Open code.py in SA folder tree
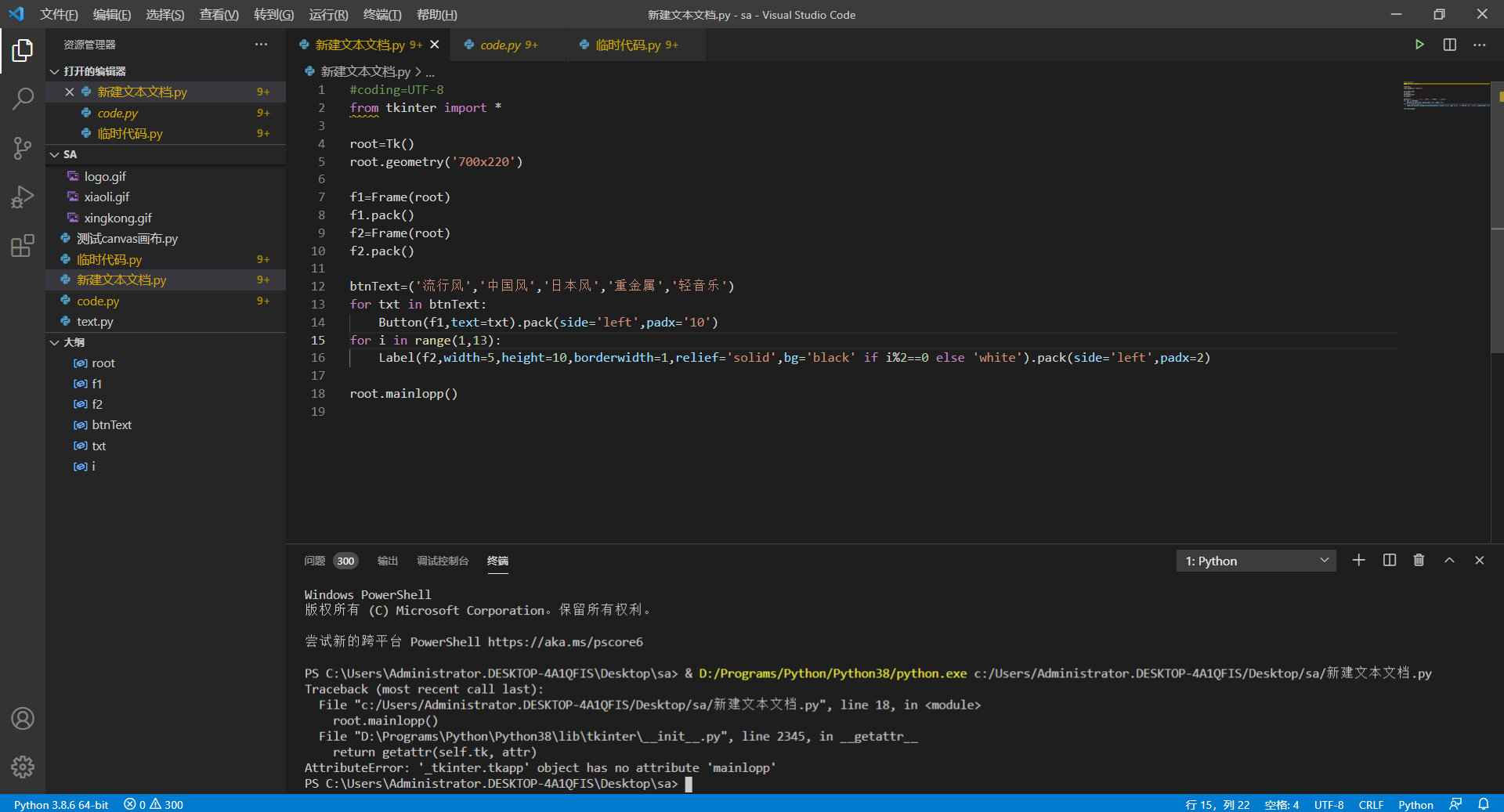The height and width of the screenshot is (812, 1504). coord(165,301)
